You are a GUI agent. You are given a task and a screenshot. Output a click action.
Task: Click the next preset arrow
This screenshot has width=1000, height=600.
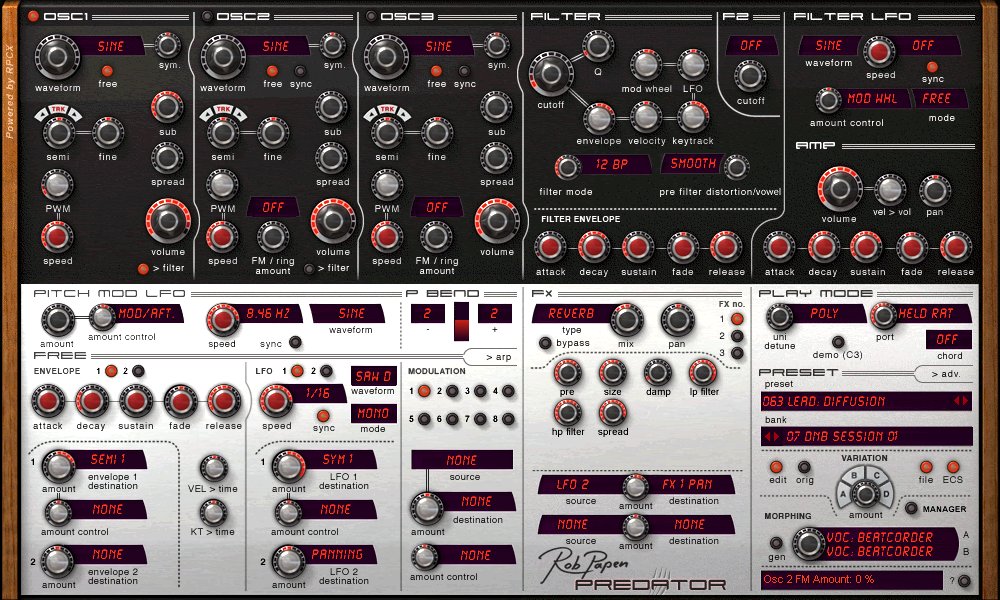pyautogui.click(x=965, y=401)
